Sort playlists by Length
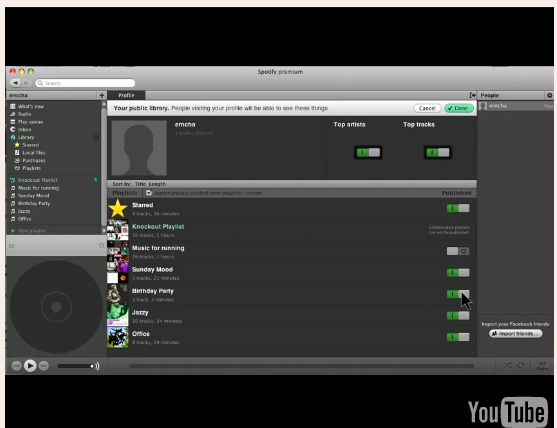Screen dimensions: 557x428 (x=157, y=184)
